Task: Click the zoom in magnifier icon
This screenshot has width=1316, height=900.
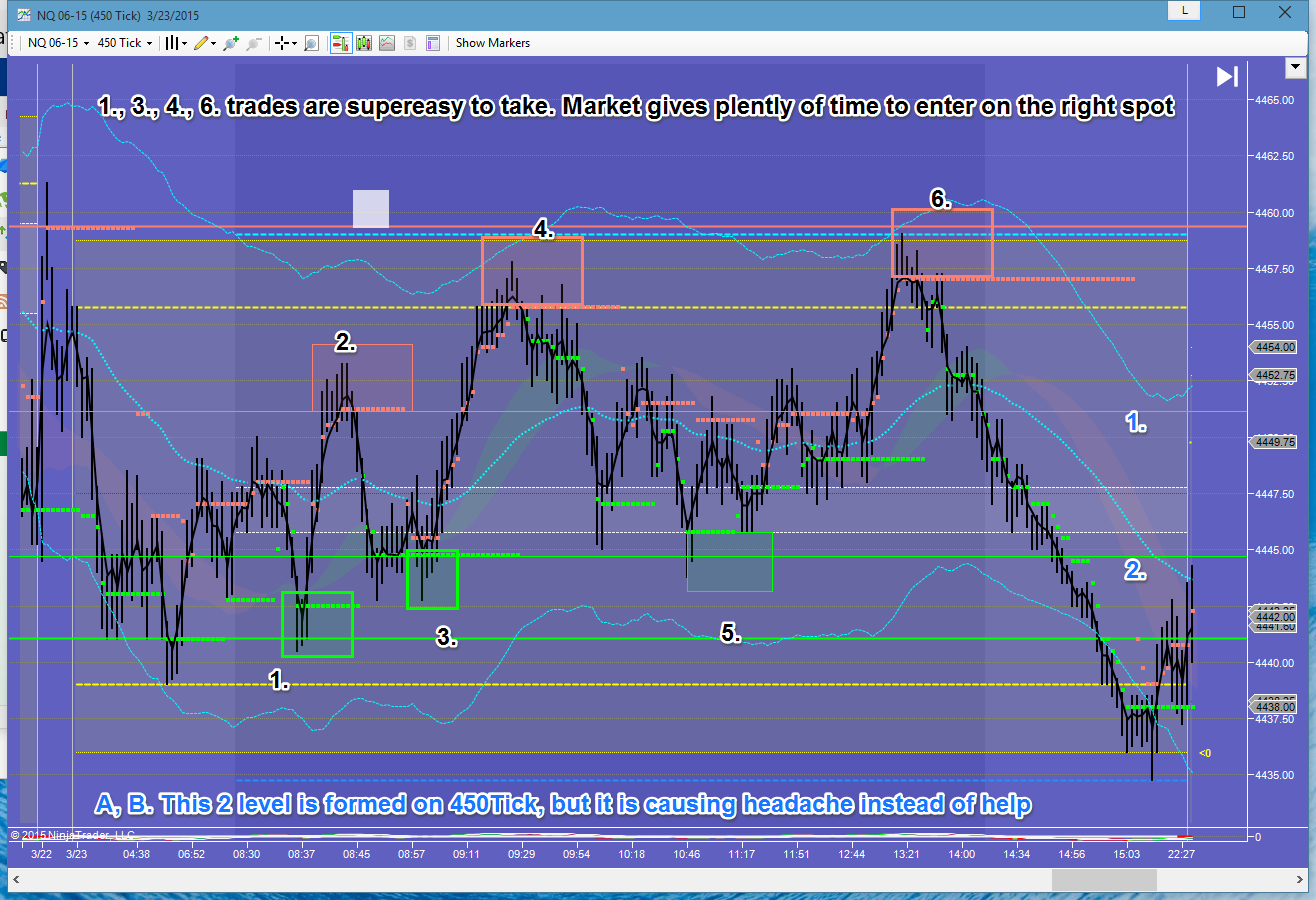Action: click(x=232, y=43)
